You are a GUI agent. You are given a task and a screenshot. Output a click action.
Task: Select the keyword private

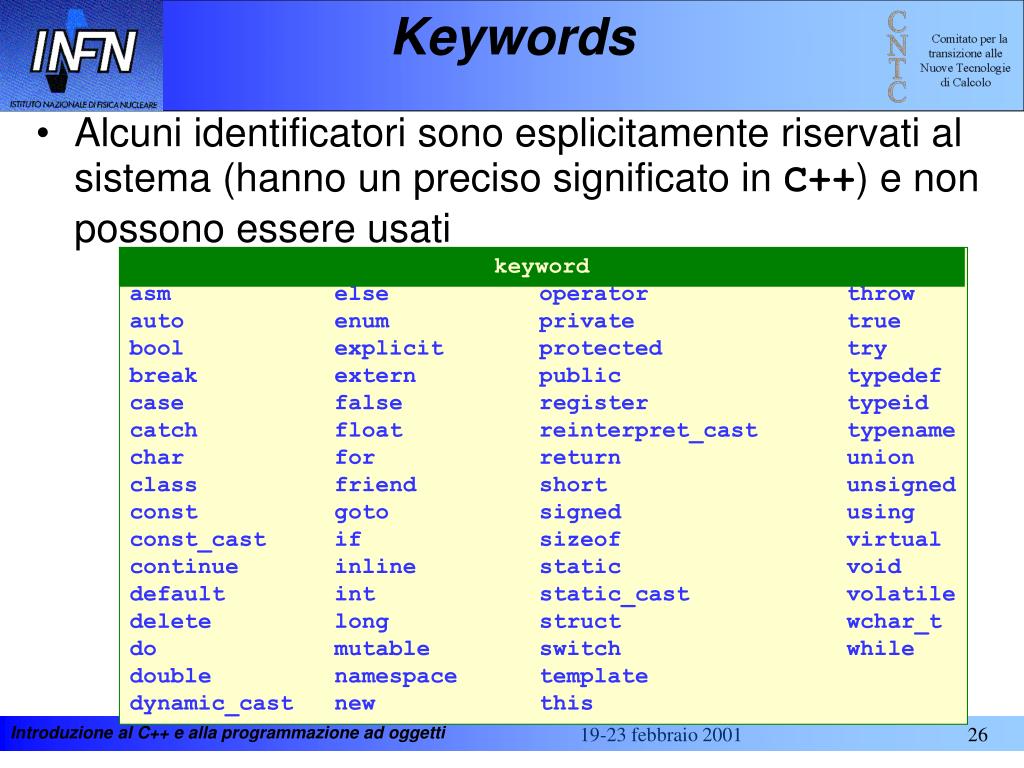pos(586,323)
